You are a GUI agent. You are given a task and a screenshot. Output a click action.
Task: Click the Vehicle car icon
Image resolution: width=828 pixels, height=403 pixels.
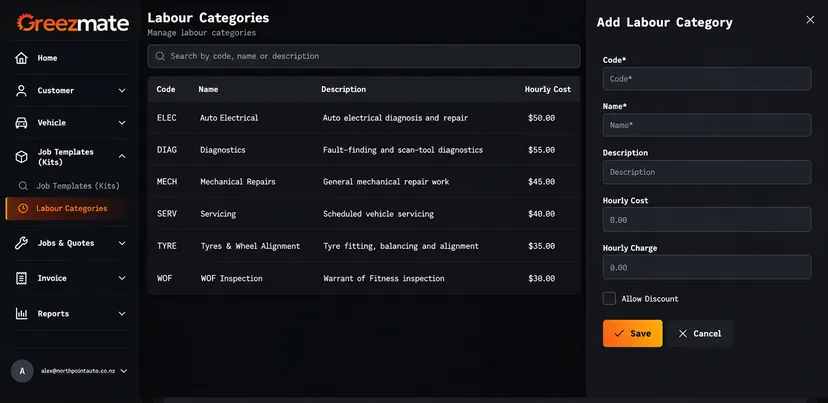(21, 123)
